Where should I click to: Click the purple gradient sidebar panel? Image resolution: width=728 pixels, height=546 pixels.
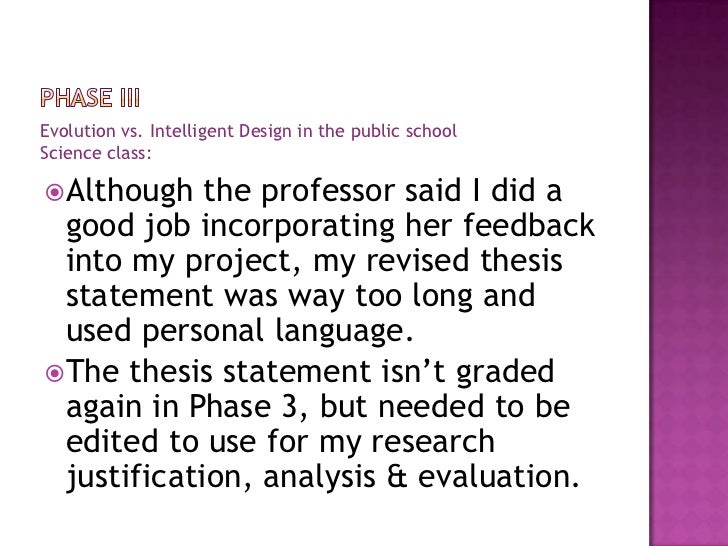(x=689, y=273)
